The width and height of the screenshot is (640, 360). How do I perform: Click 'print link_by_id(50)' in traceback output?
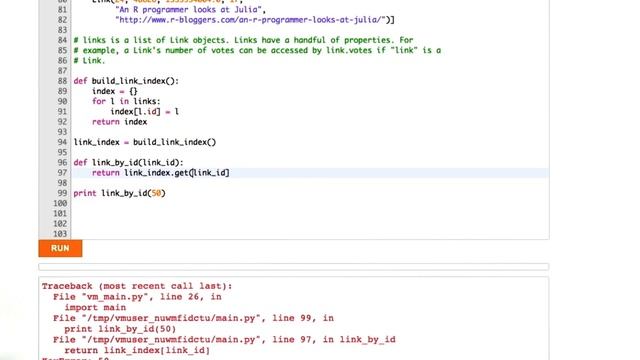[x=120, y=329]
